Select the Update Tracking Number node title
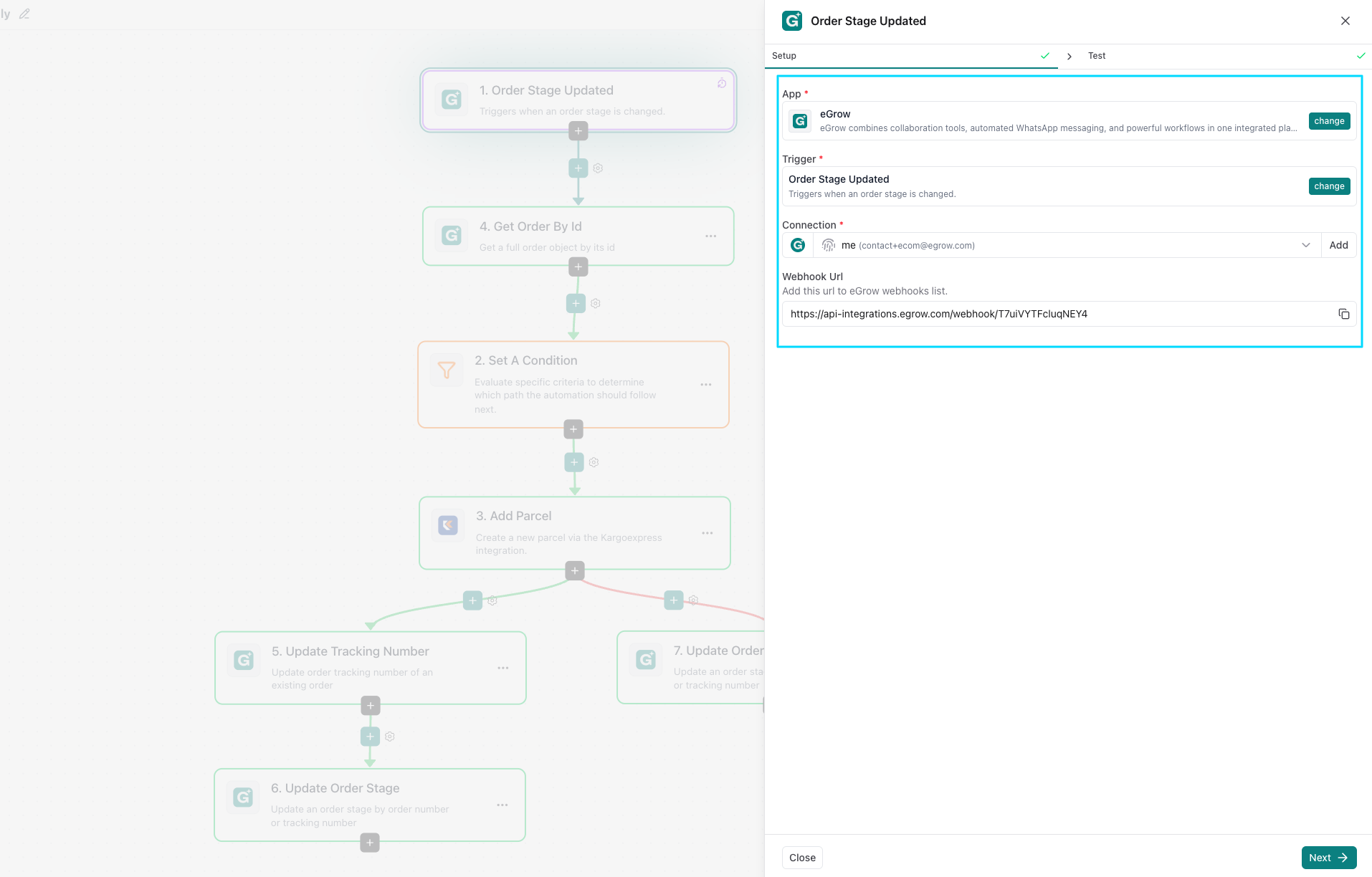1372x877 pixels. pyautogui.click(x=351, y=651)
